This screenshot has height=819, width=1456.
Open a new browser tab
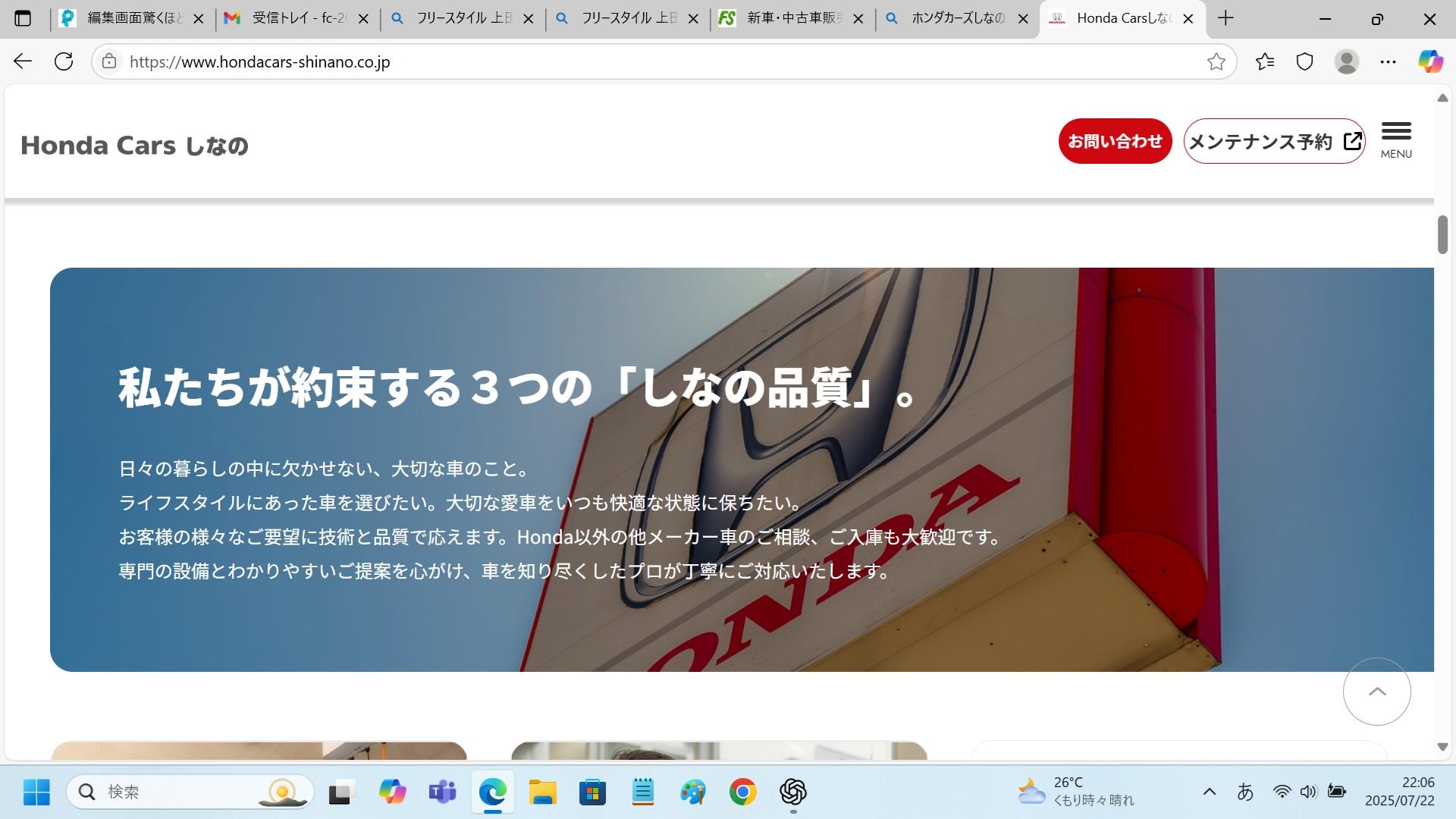[1225, 18]
